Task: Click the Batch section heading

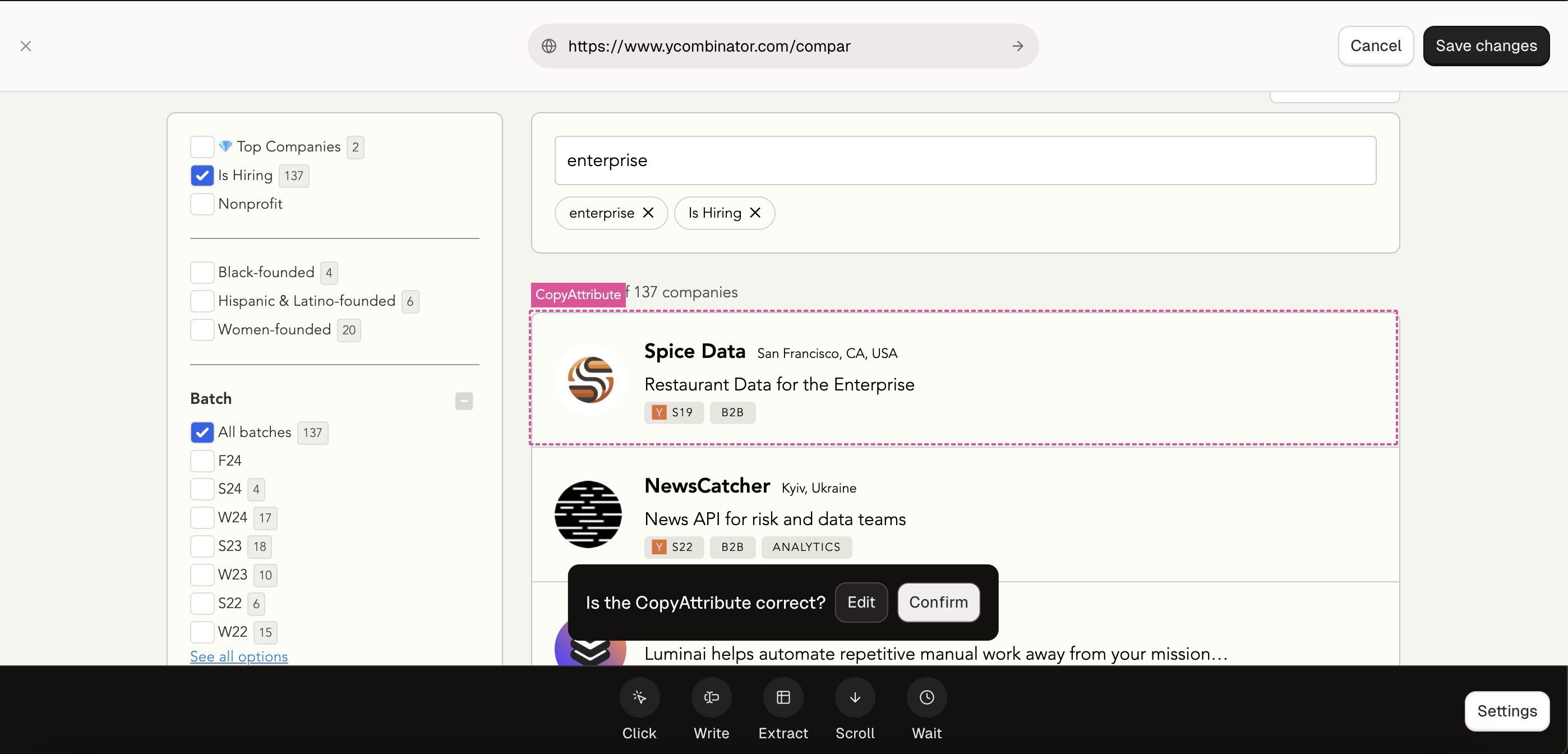Action: pos(211,398)
